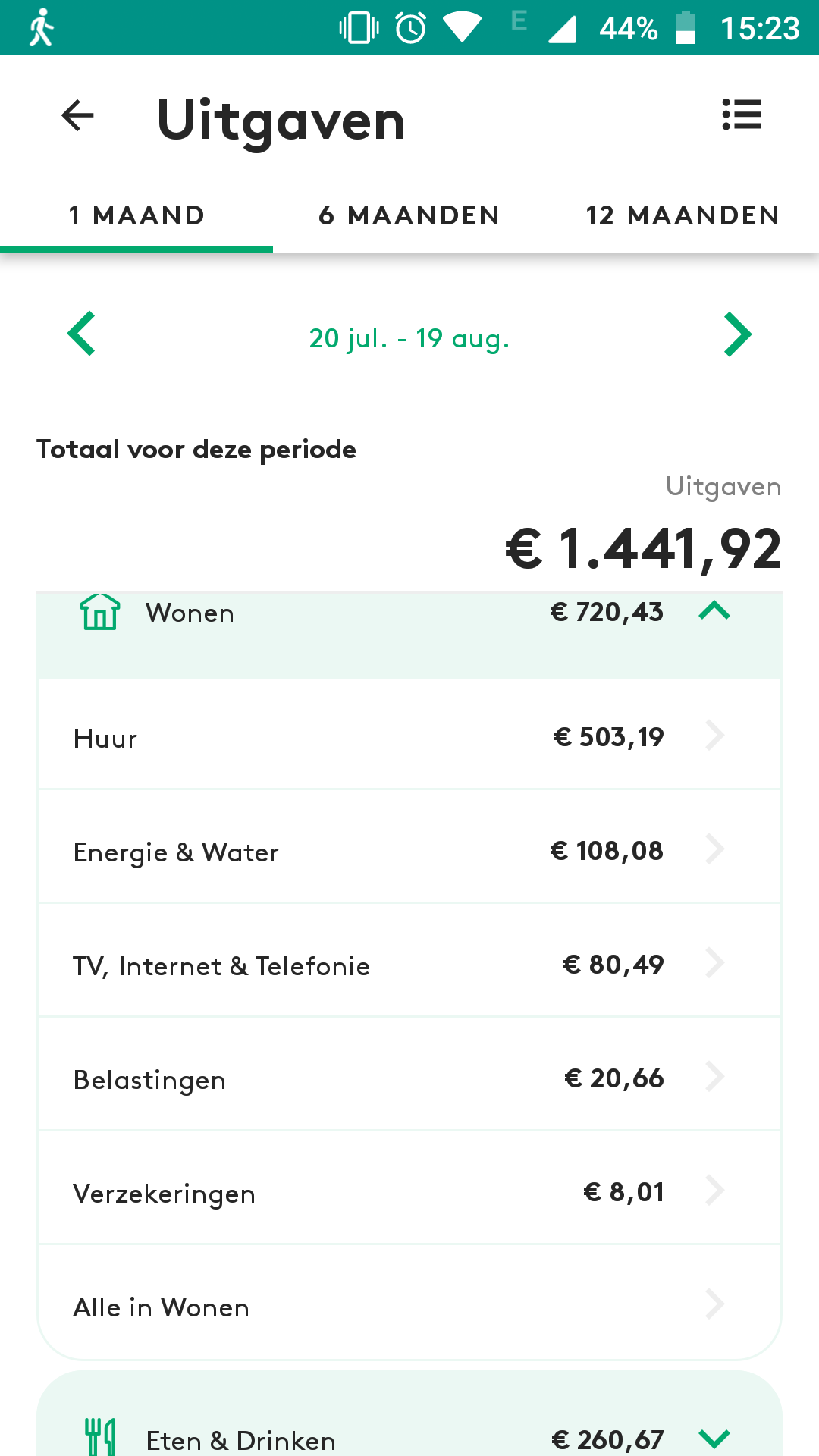Viewport: 819px width, 1456px height.
Task: Select the 12 MAANDEN tab
Action: pos(682,216)
